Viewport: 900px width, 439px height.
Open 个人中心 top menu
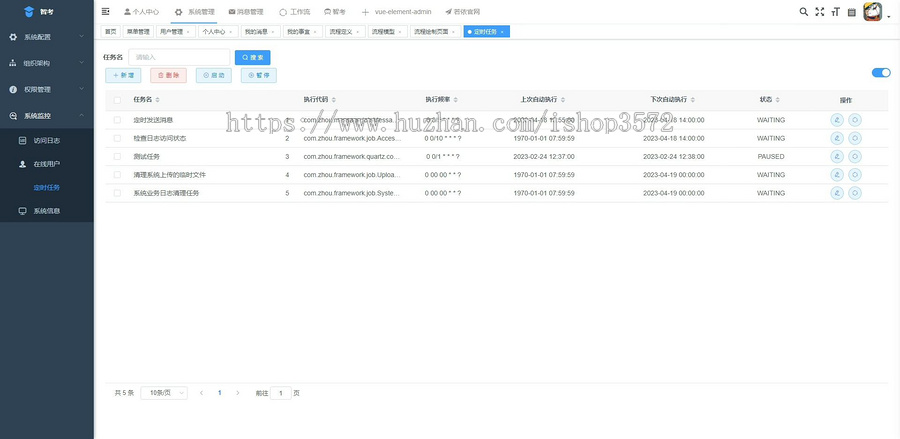pyautogui.click(x=142, y=11)
